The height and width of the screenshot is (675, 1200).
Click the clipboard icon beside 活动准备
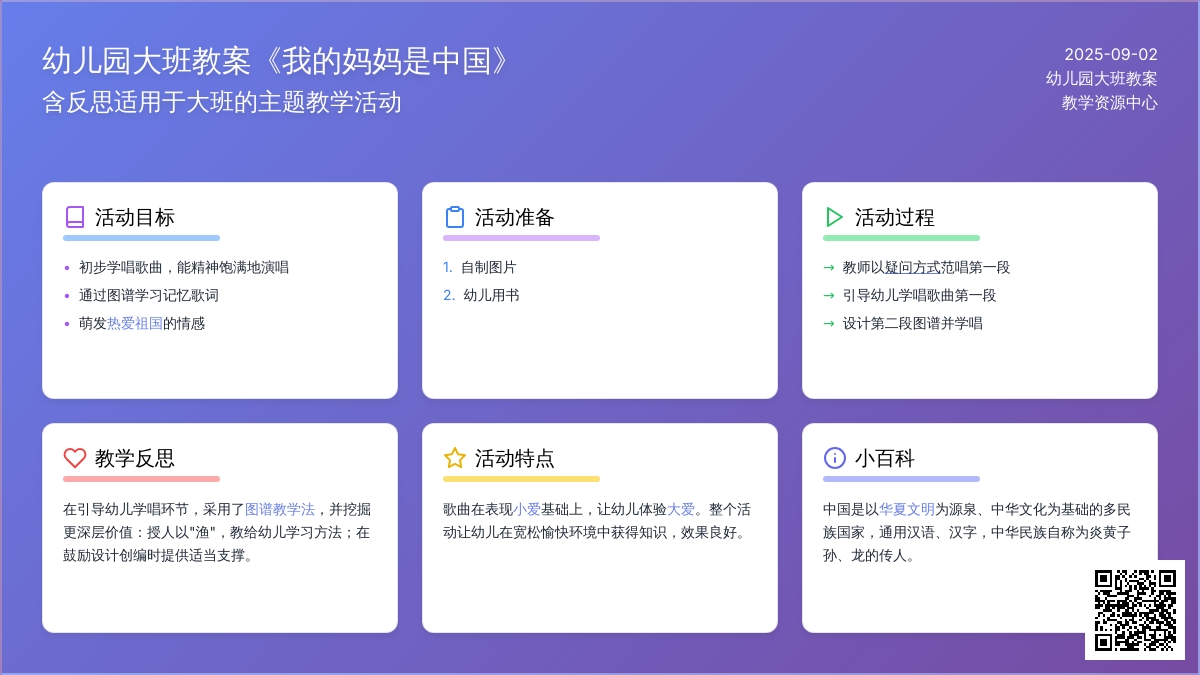[x=455, y=217]
